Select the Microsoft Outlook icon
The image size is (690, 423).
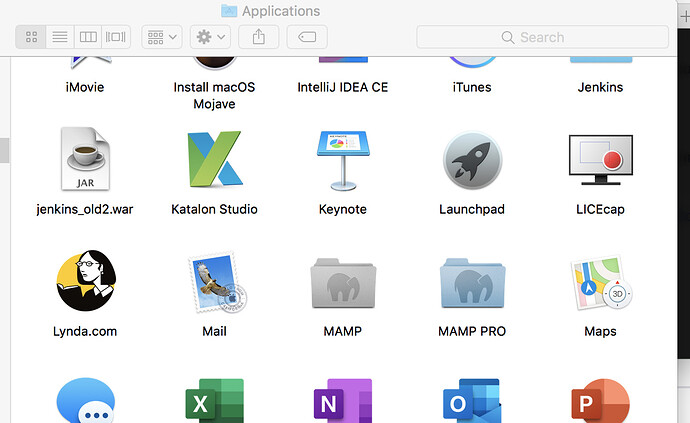(472, 401)
